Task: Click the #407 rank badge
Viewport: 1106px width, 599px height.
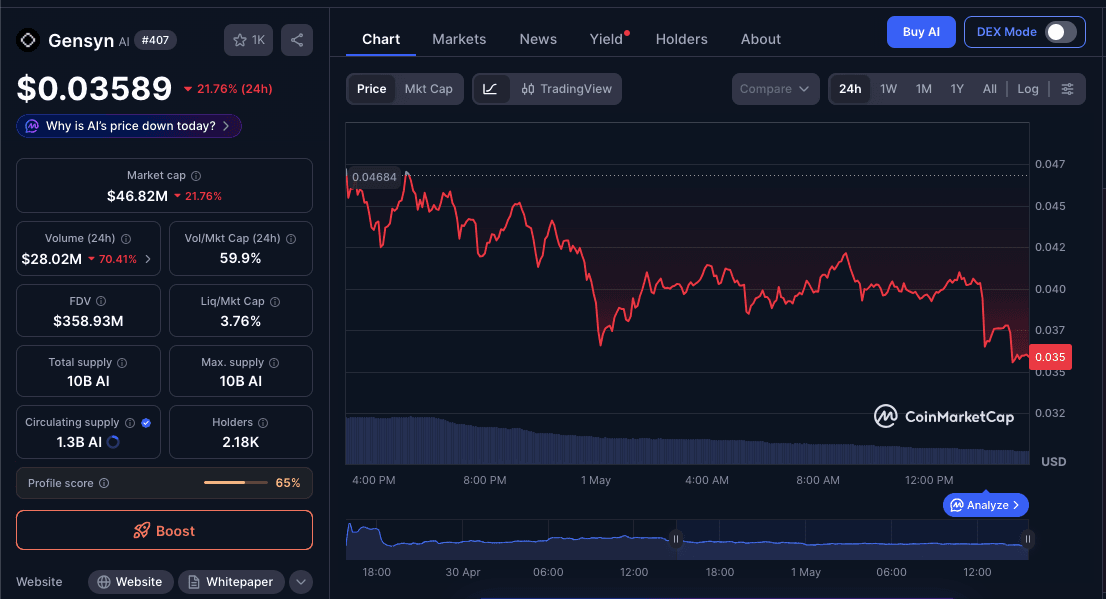Action: [155, 40]
